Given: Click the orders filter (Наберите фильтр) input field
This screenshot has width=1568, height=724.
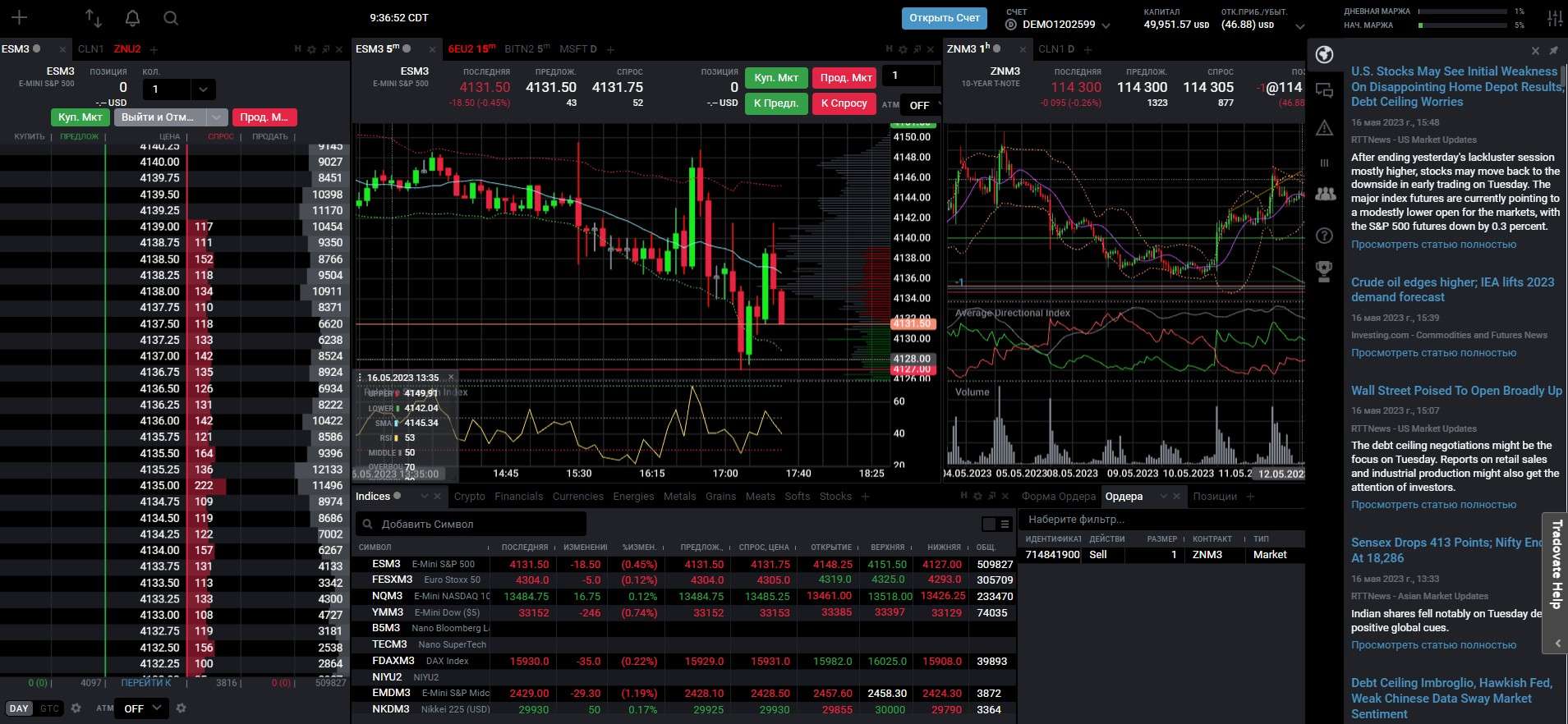Looking at the screenshot, I should tap(1161, 520).
